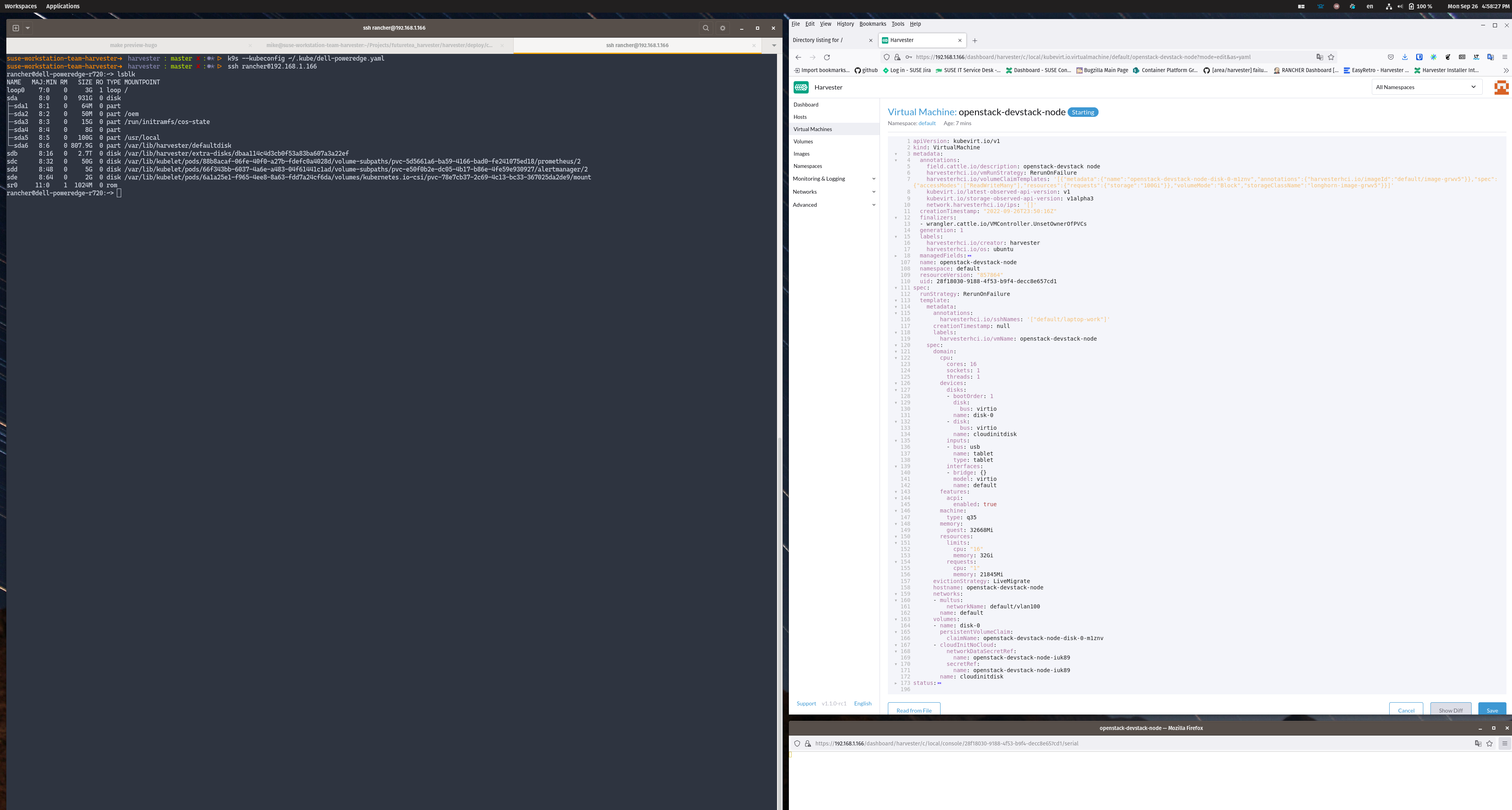The image size is (1512, 810).
Task: Open the terminal search icon
Action: click(706, 28)
